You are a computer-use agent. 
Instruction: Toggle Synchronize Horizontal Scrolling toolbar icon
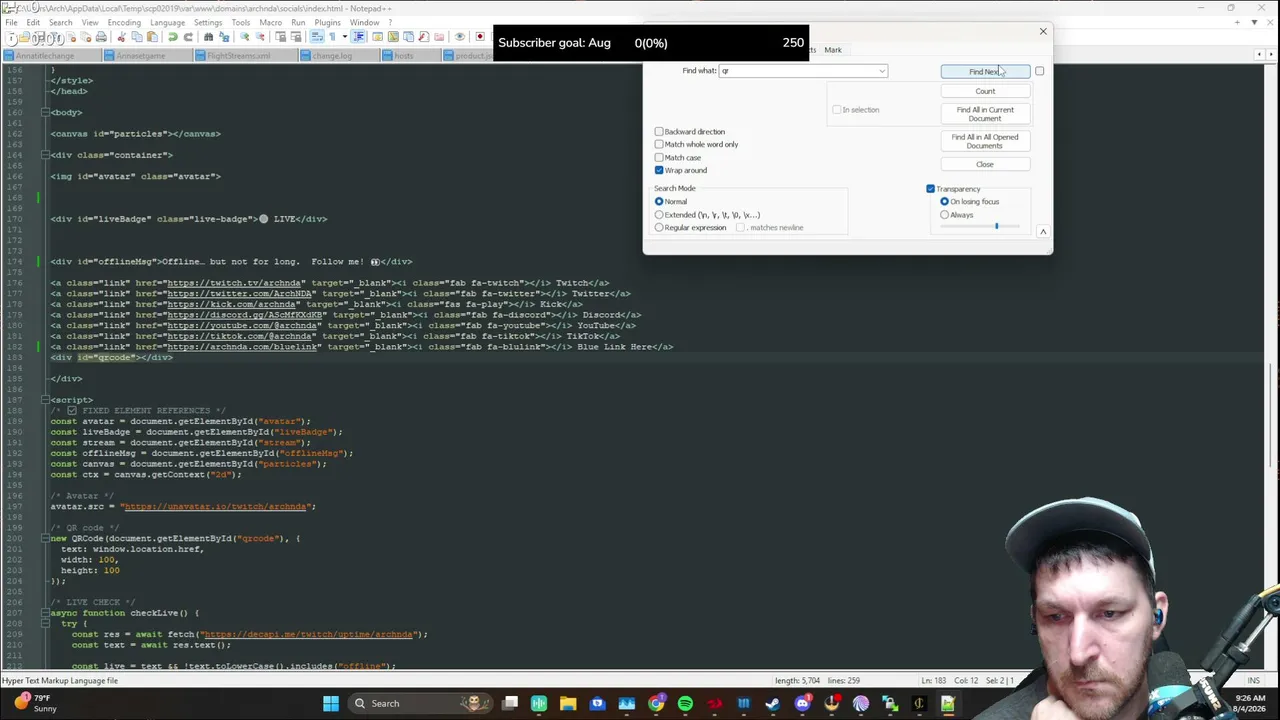295,37
